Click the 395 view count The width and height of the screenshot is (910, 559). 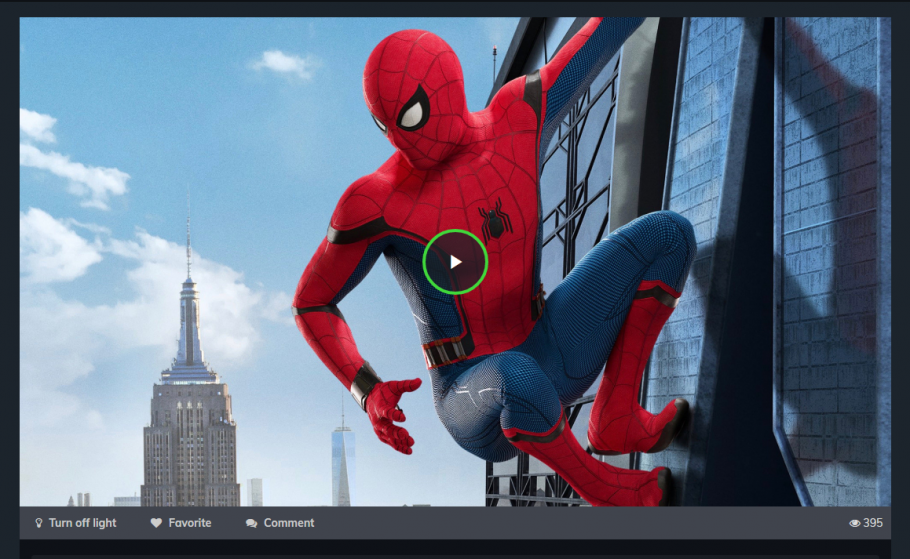(873, 523)
